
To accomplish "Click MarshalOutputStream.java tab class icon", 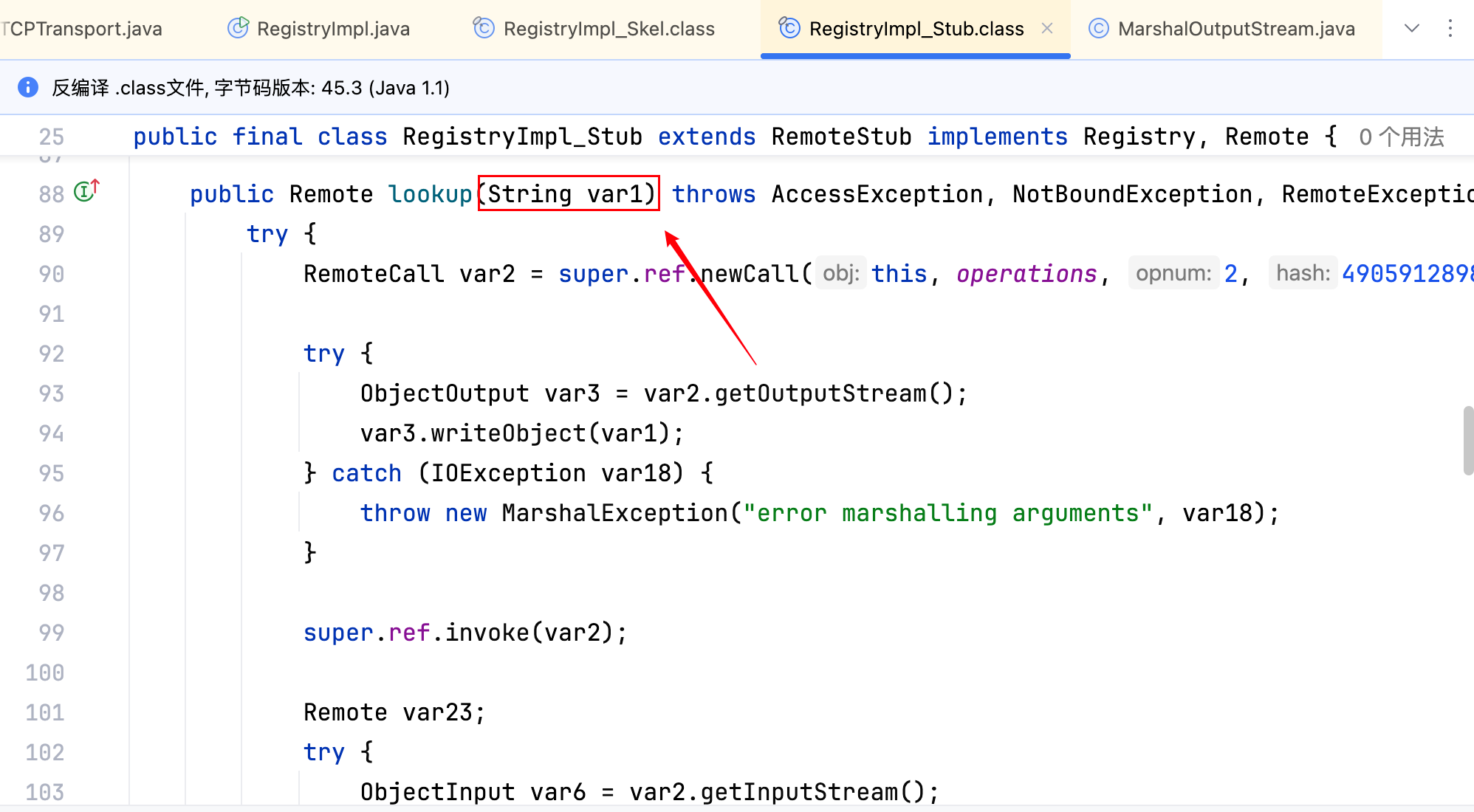I will click(x=1099, y=28).
